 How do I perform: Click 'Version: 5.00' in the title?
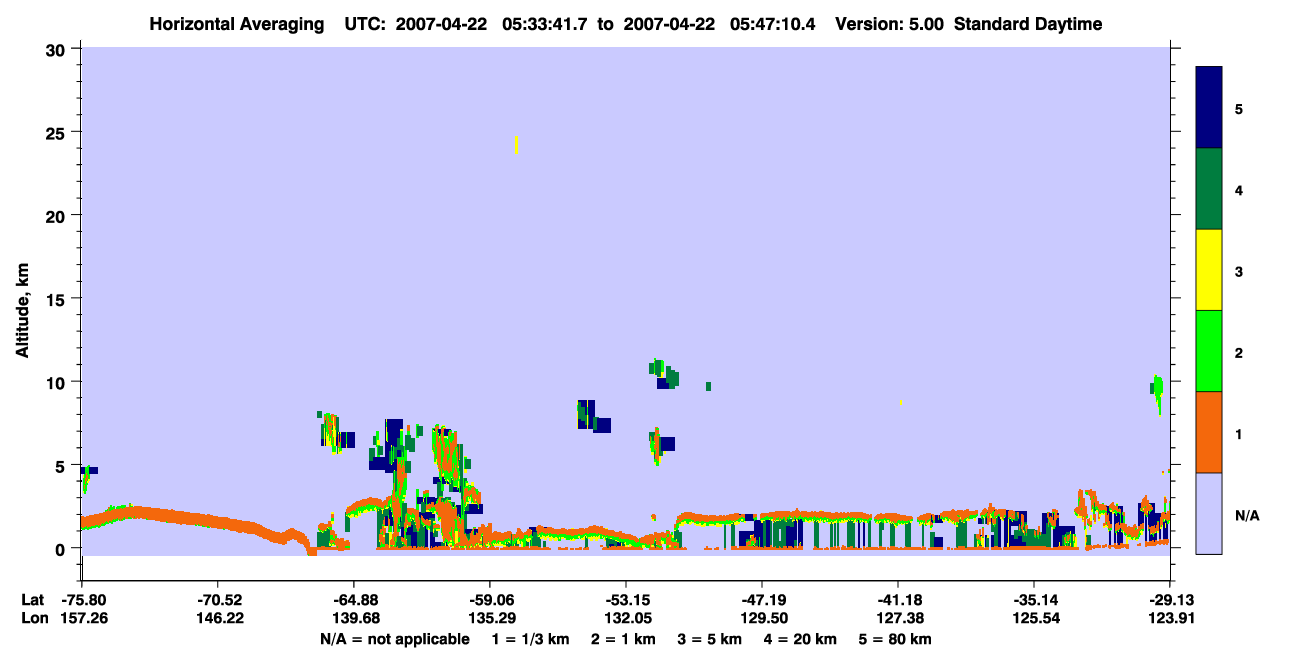[890, 24]
